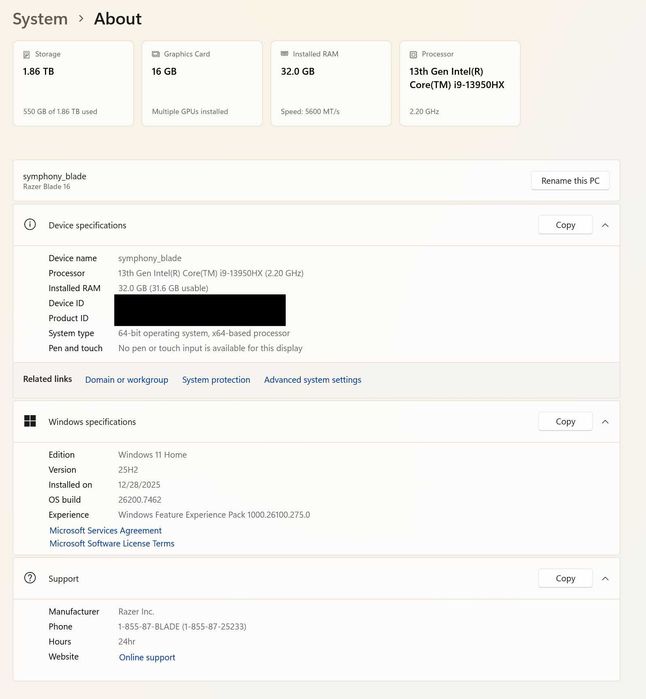Open the Online support website link
This screenshot has height=699, width=646.
coord(147,657)
